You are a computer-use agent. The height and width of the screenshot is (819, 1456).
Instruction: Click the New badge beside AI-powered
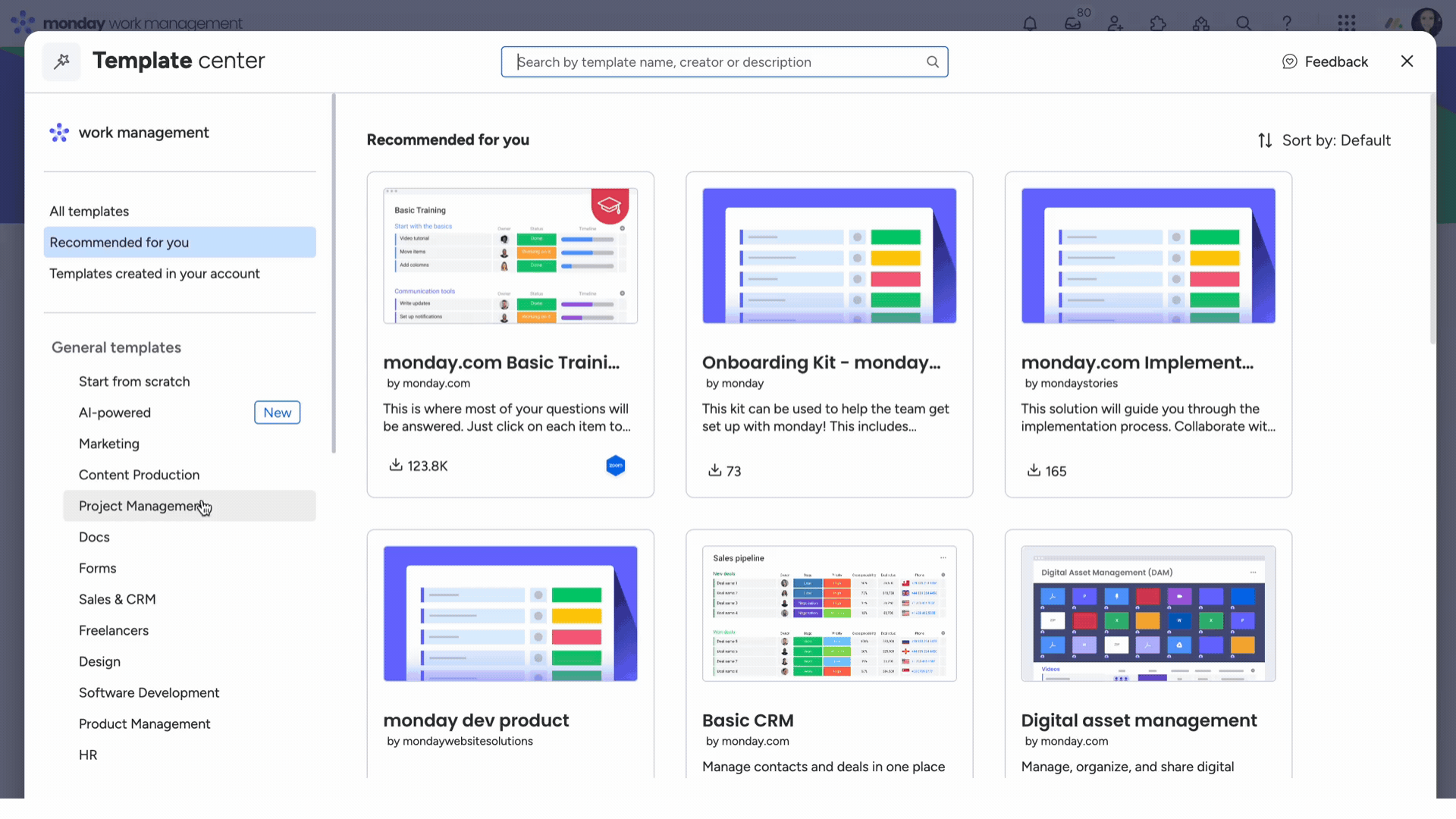(278, 413)
